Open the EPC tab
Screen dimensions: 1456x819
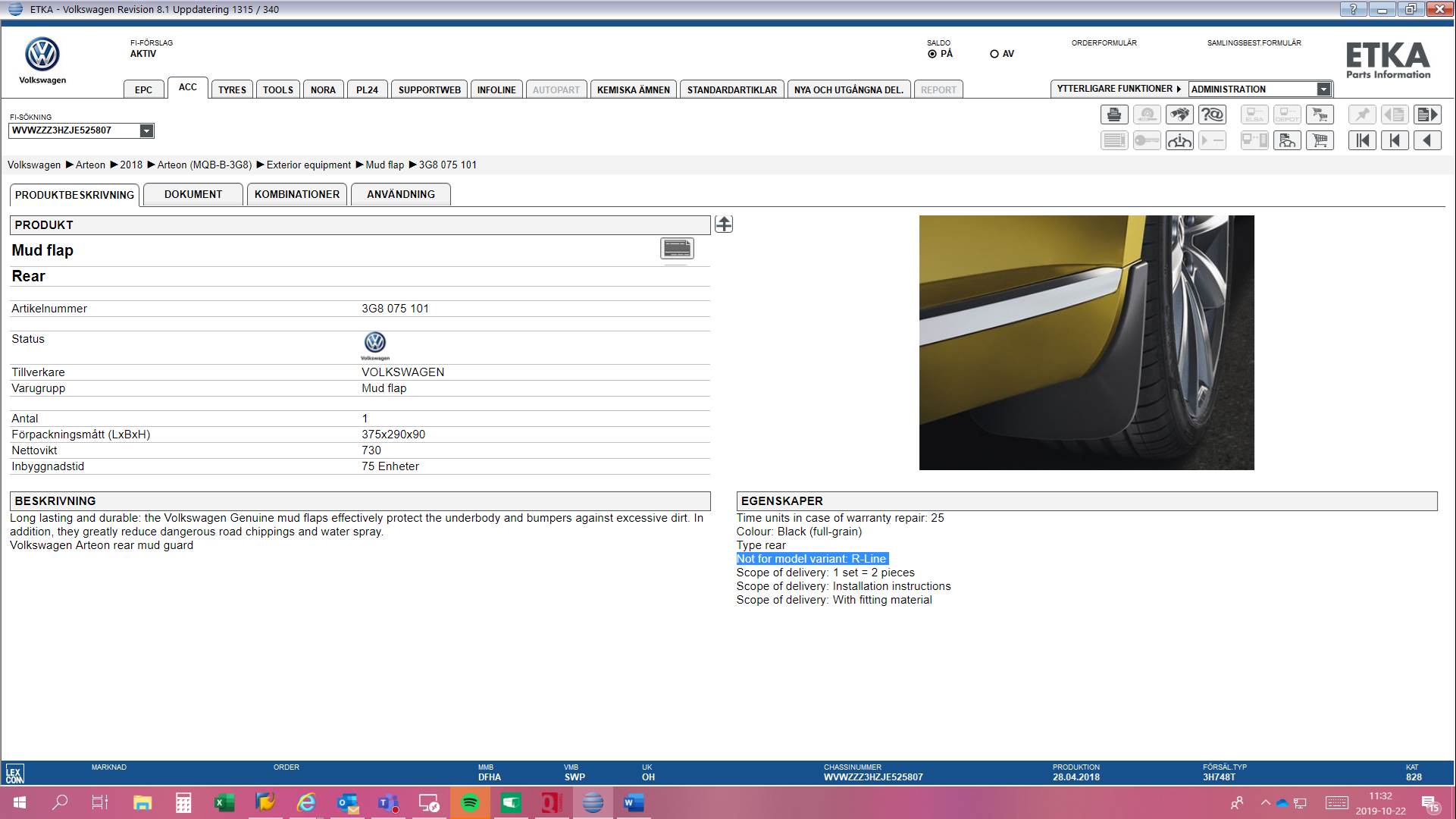[143, 89]
